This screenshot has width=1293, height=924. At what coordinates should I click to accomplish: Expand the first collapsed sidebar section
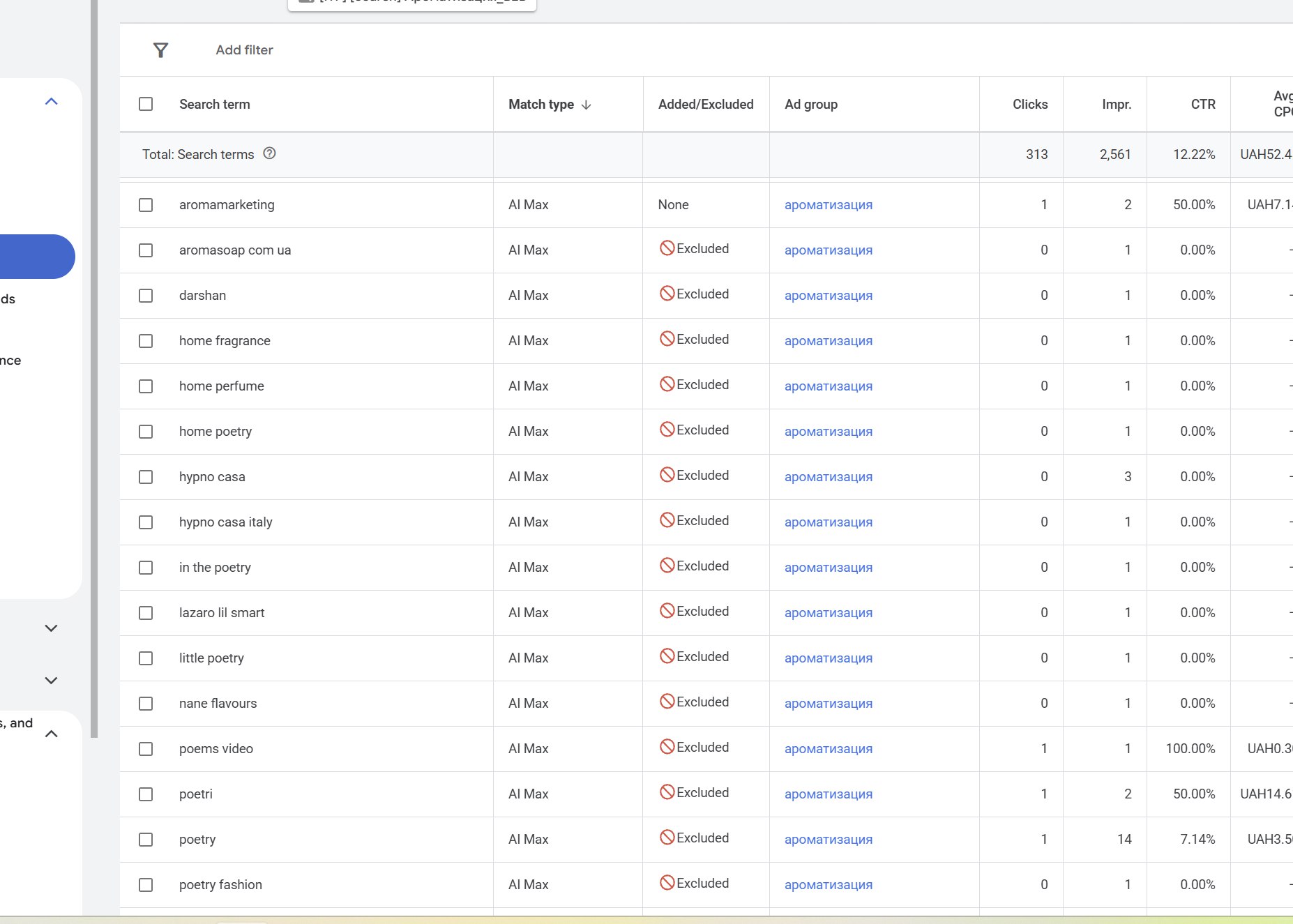[x=51, y=628]
